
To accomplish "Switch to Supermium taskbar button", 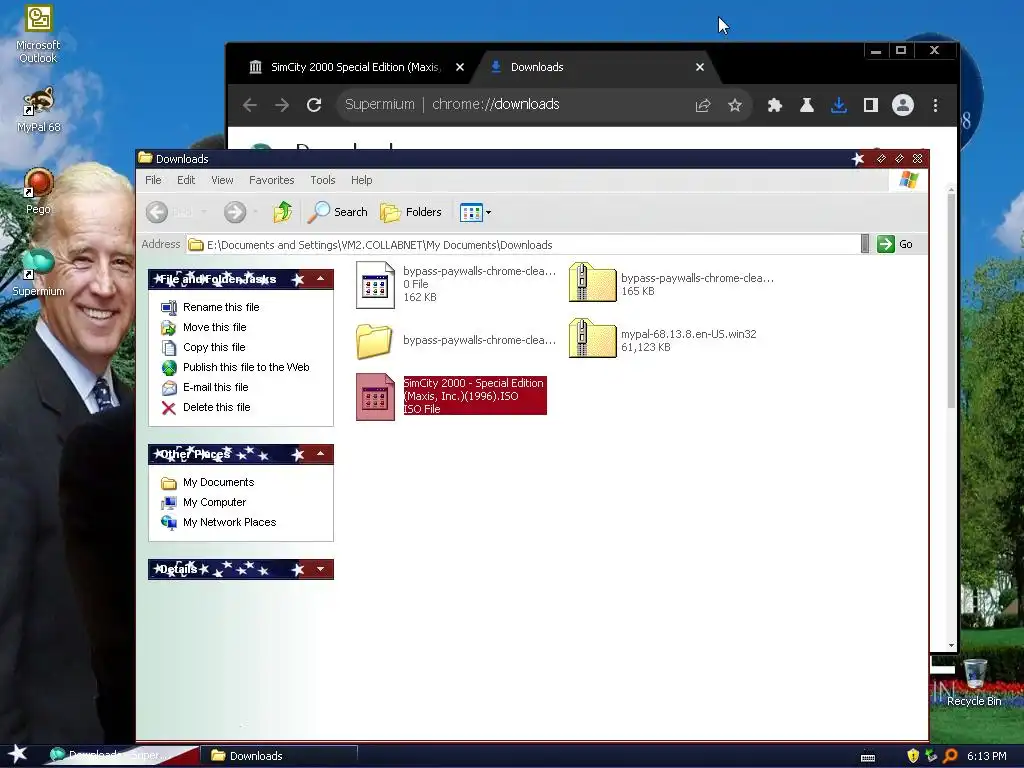I will coord(121,756).
